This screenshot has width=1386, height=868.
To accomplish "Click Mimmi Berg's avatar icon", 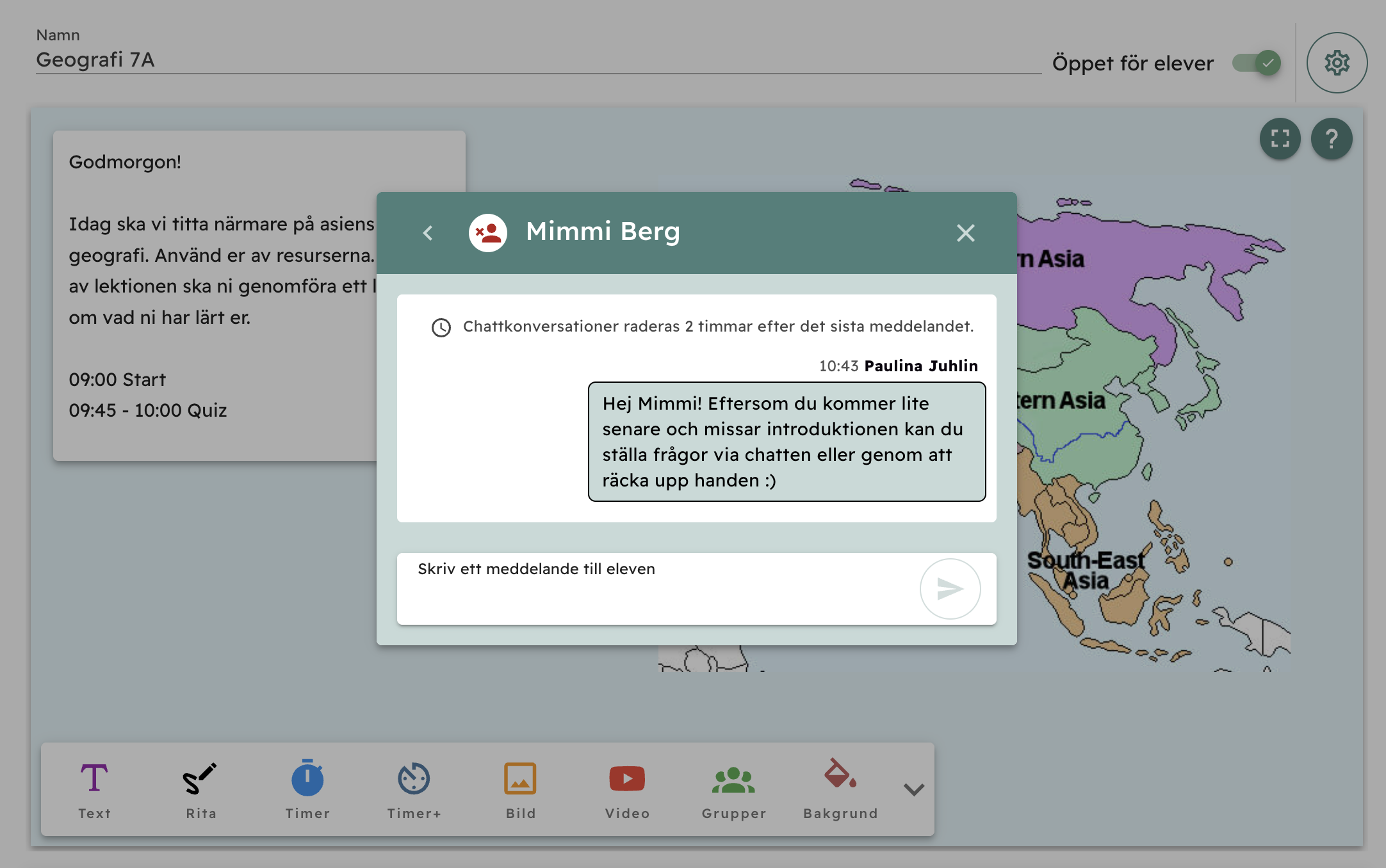I will tap(488, 233).
